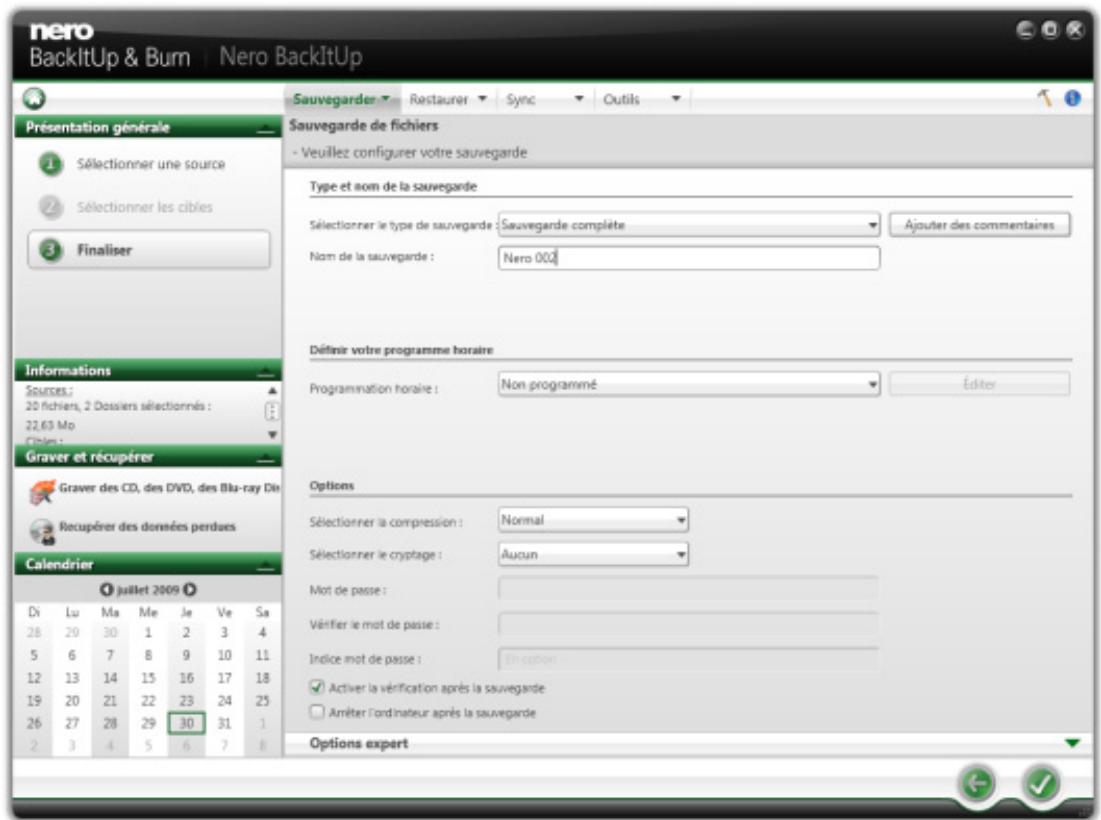Select day 20 in the calendar
Viewport: 1101px width, 820px height.
[72, 701]
